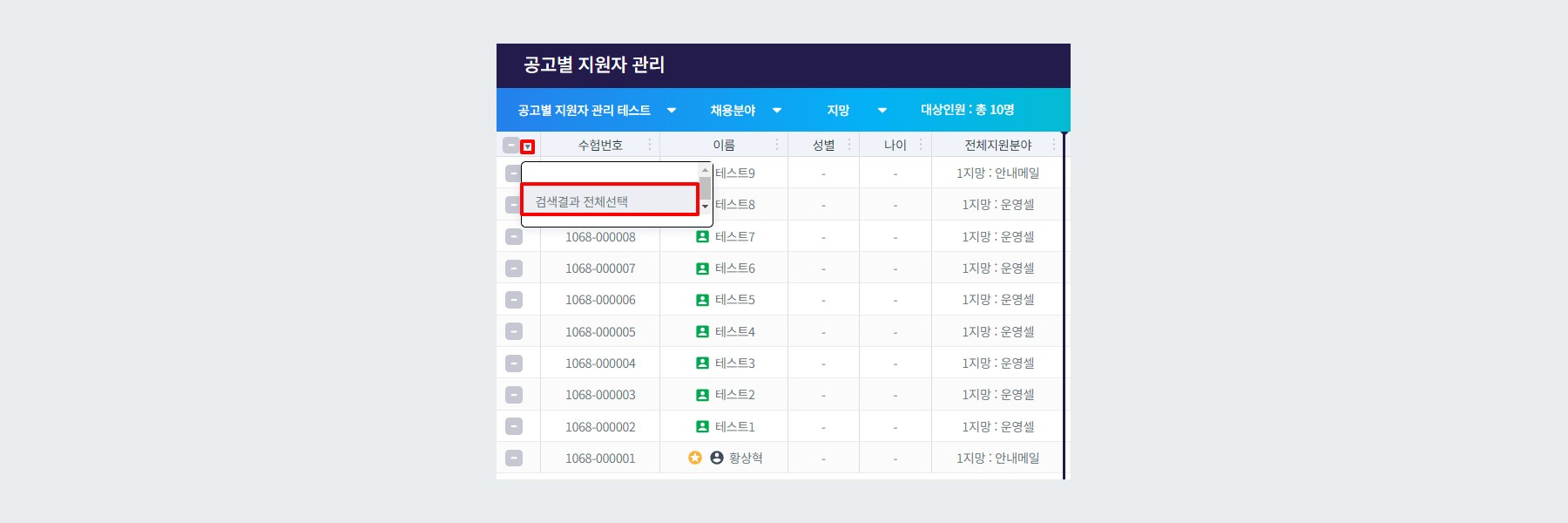Click applicant name 테스트1
1568x523 pixels.
(735, 426)
